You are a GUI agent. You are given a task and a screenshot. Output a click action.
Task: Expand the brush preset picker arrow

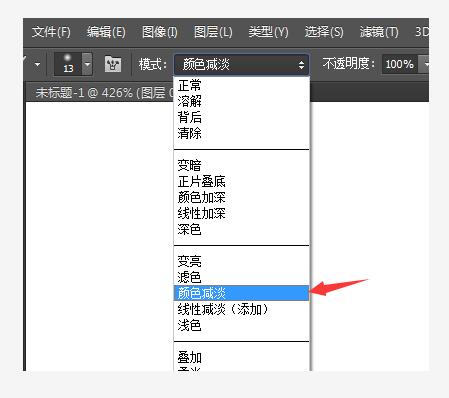[87, 64]
